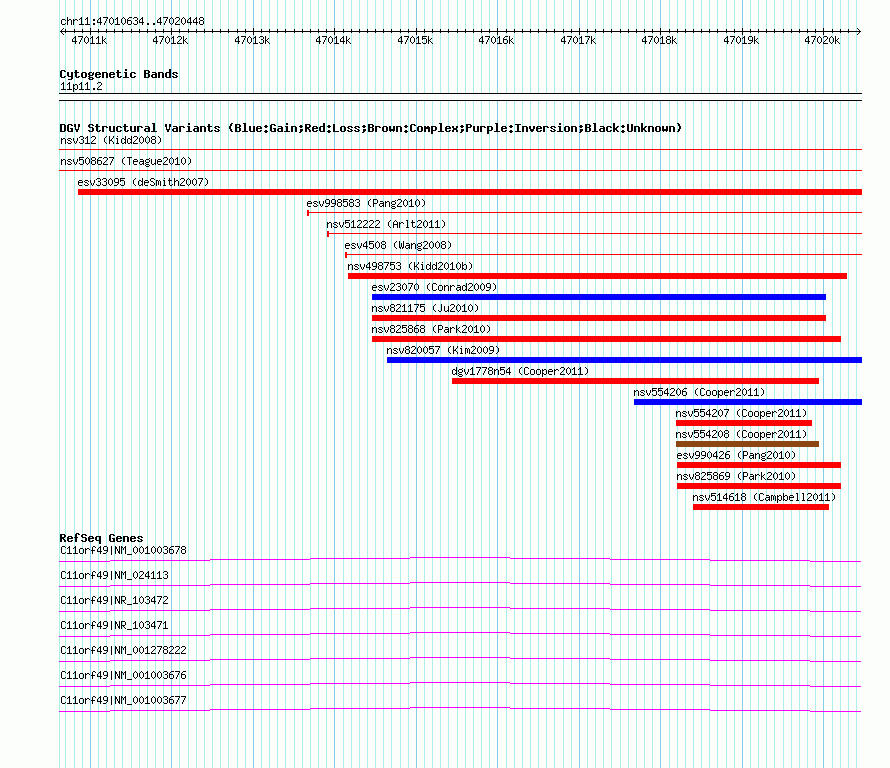
Task: Click the red nsv825869 loss bar
Action: click(x=759, y=486)
